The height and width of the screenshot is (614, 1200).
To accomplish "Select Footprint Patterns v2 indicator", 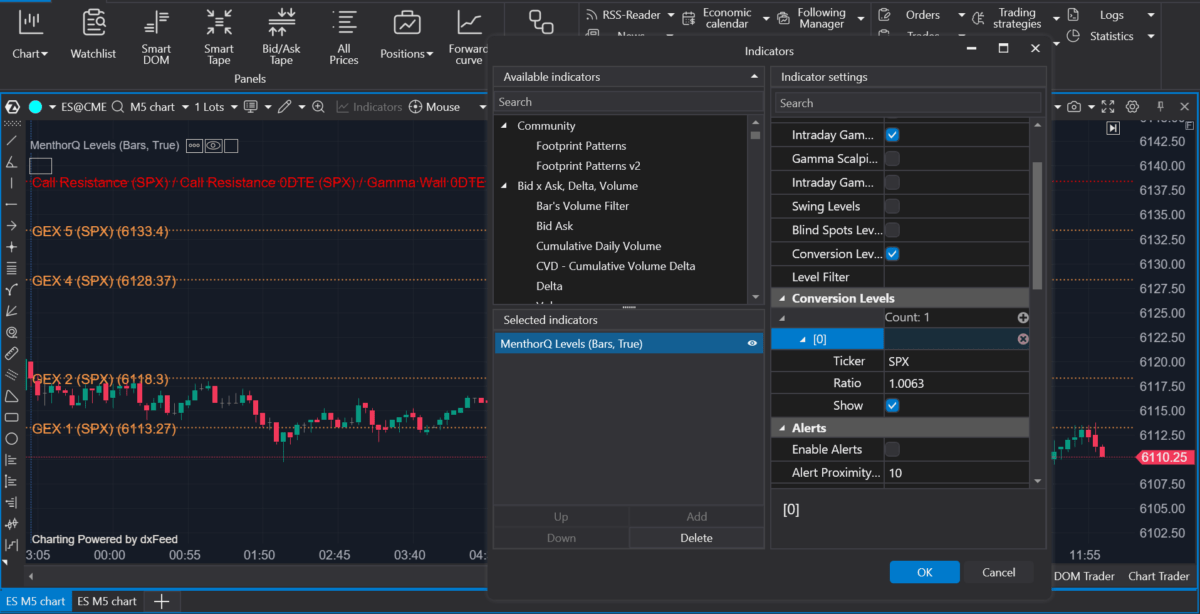I will point(588,166).
